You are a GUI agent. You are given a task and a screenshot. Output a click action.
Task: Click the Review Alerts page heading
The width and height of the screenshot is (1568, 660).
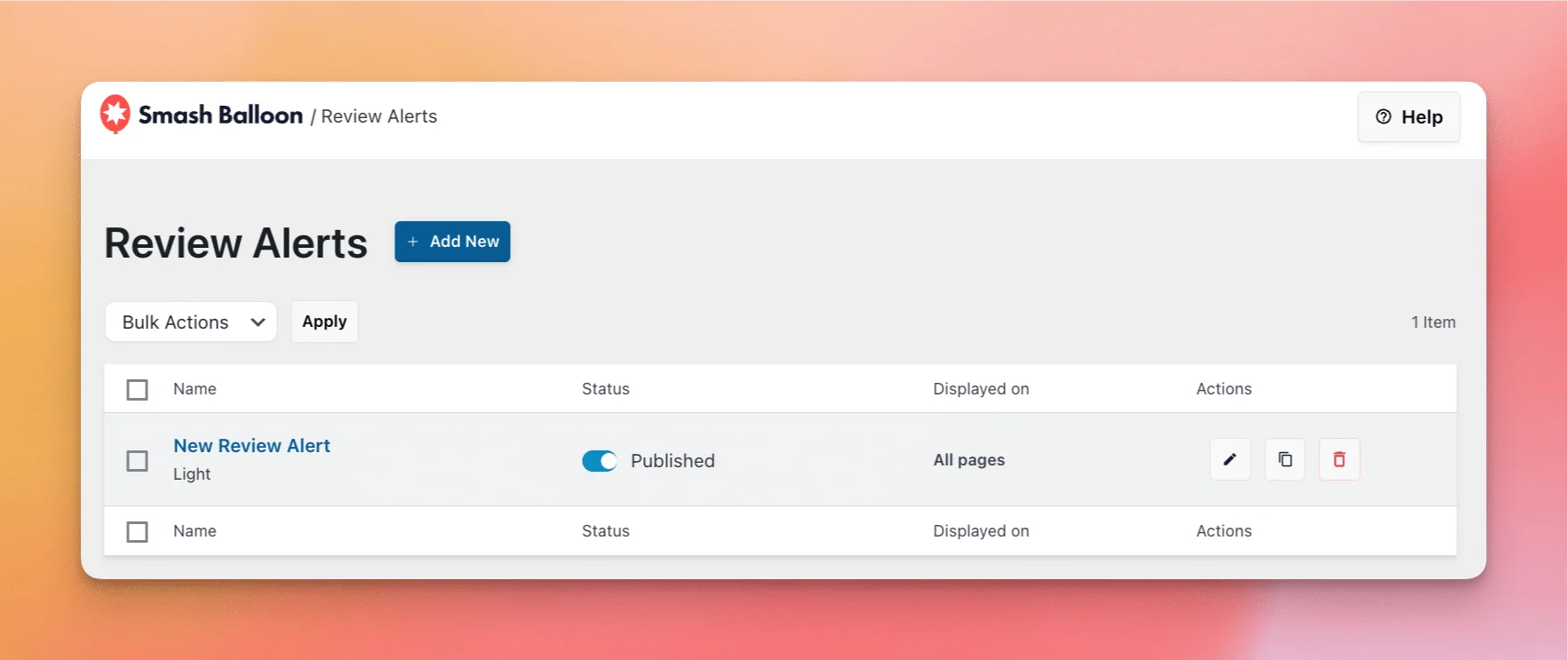(235, 243)
